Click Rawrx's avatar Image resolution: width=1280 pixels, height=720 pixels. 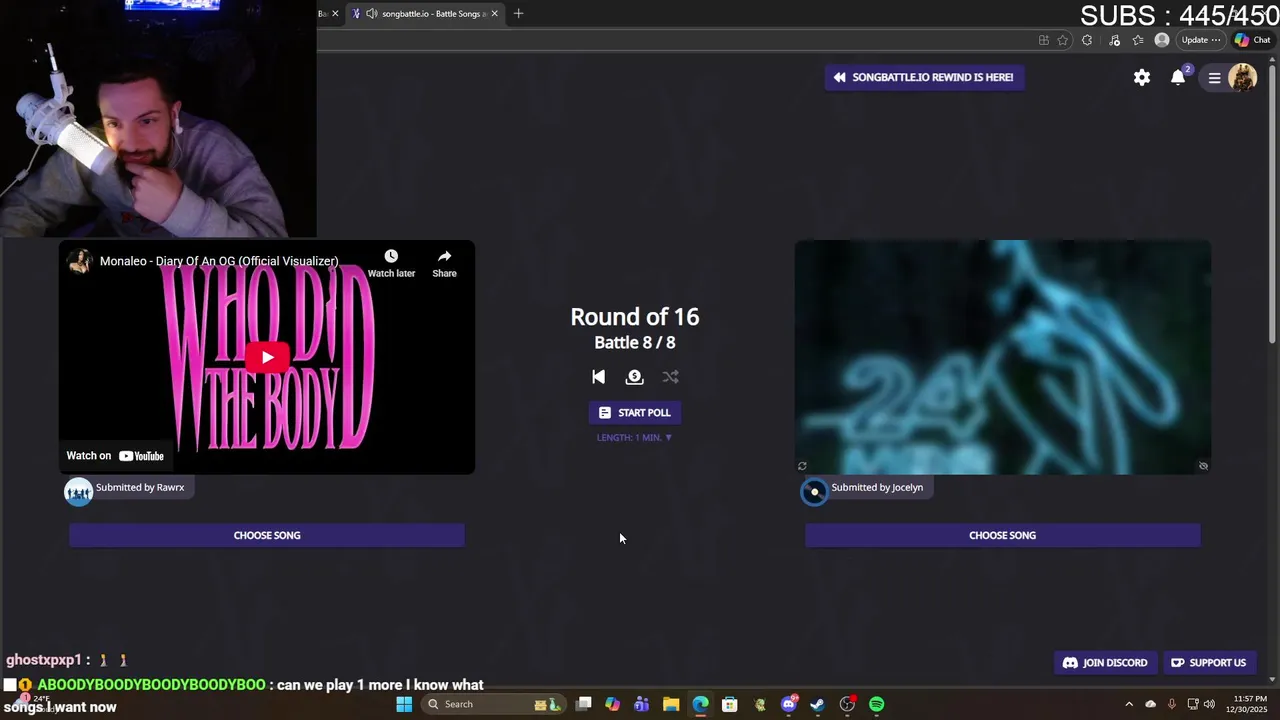[x=79, y=492]
